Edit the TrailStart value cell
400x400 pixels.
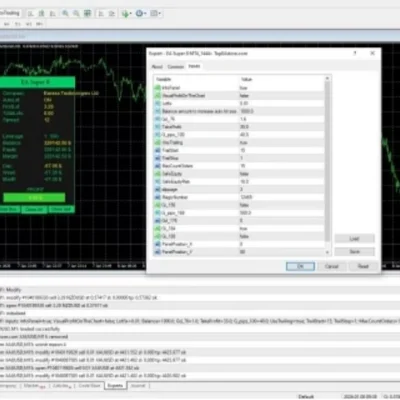tap(282, 150)
